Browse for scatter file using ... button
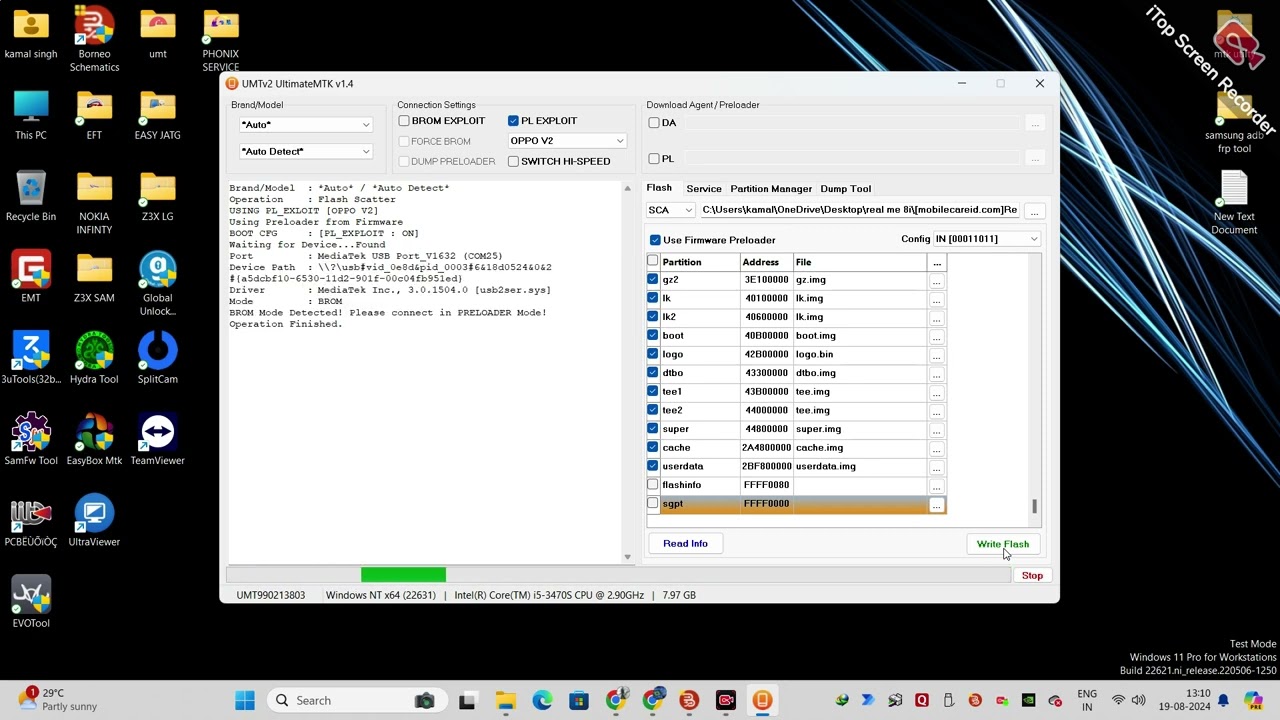This screenshot has height=720, width=1280. [x=1035, y=211]
